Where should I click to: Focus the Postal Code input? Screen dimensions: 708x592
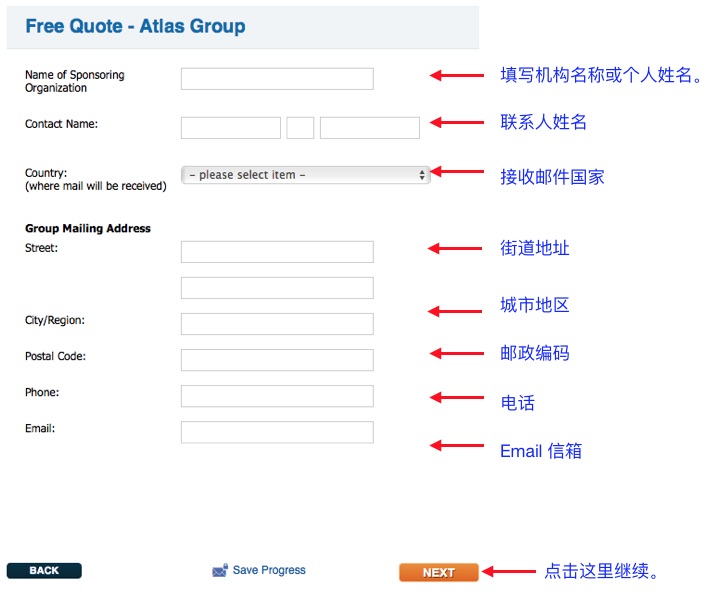click(x=277, y=360)
